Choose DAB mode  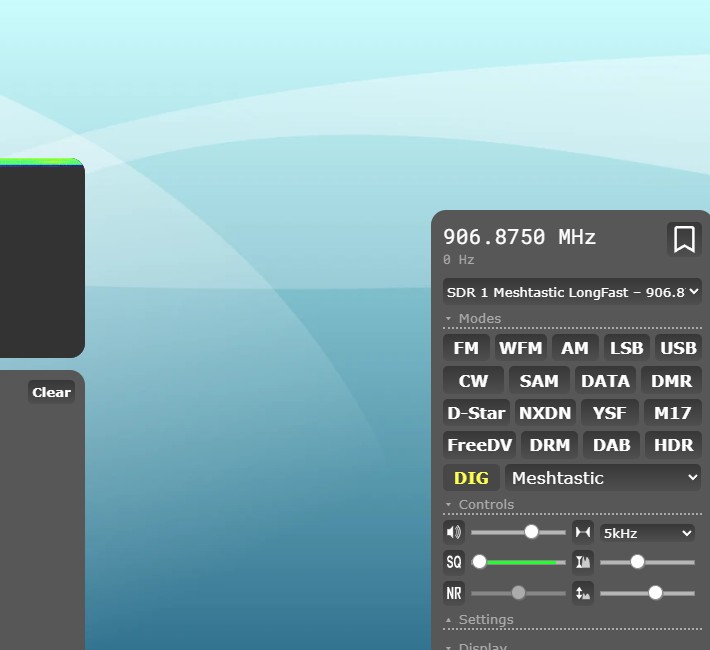tap(612, 445)
